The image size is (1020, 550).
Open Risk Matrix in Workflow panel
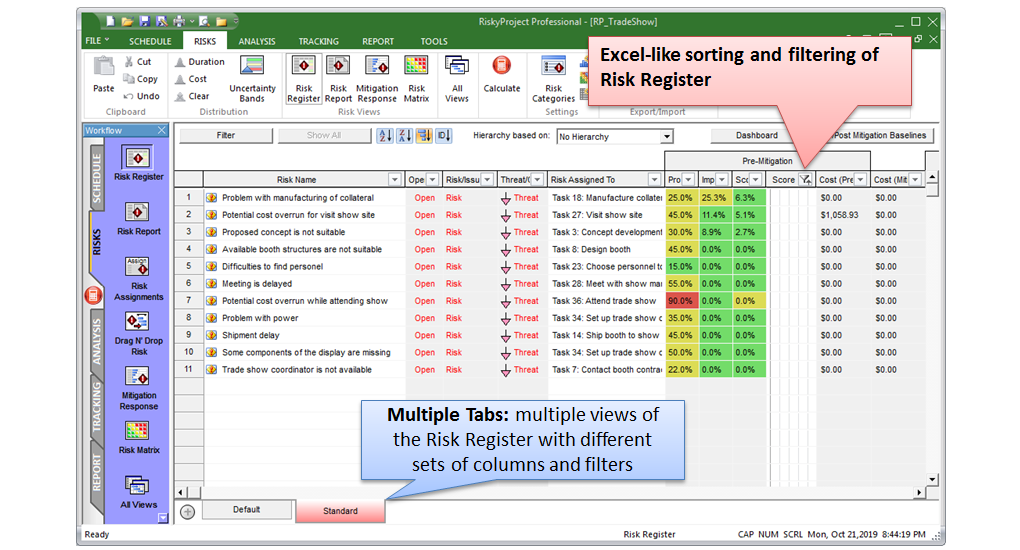tap(139, 437)
